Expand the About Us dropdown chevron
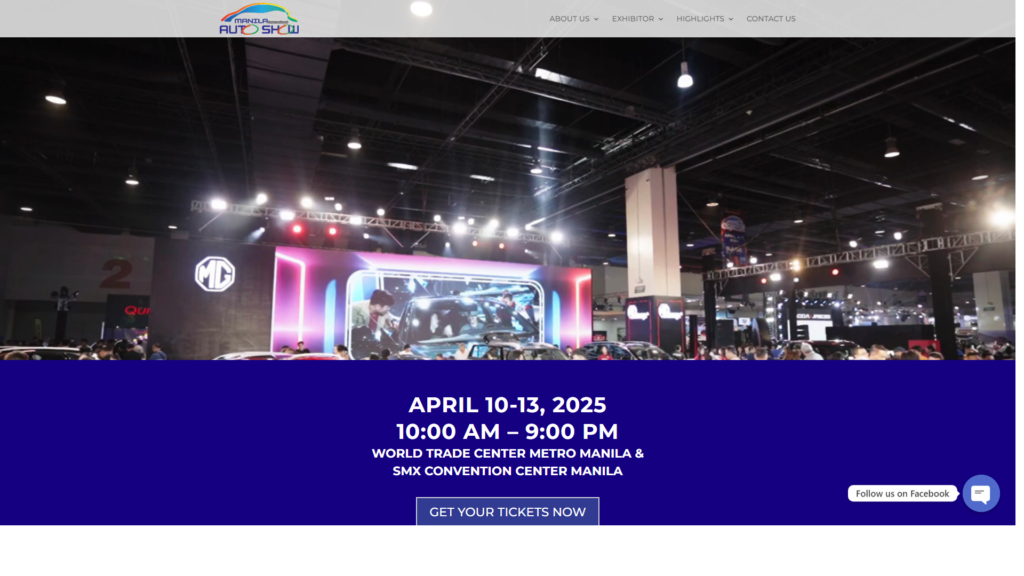Screen dimensions: 1024x576 click(x=596, y=20)
